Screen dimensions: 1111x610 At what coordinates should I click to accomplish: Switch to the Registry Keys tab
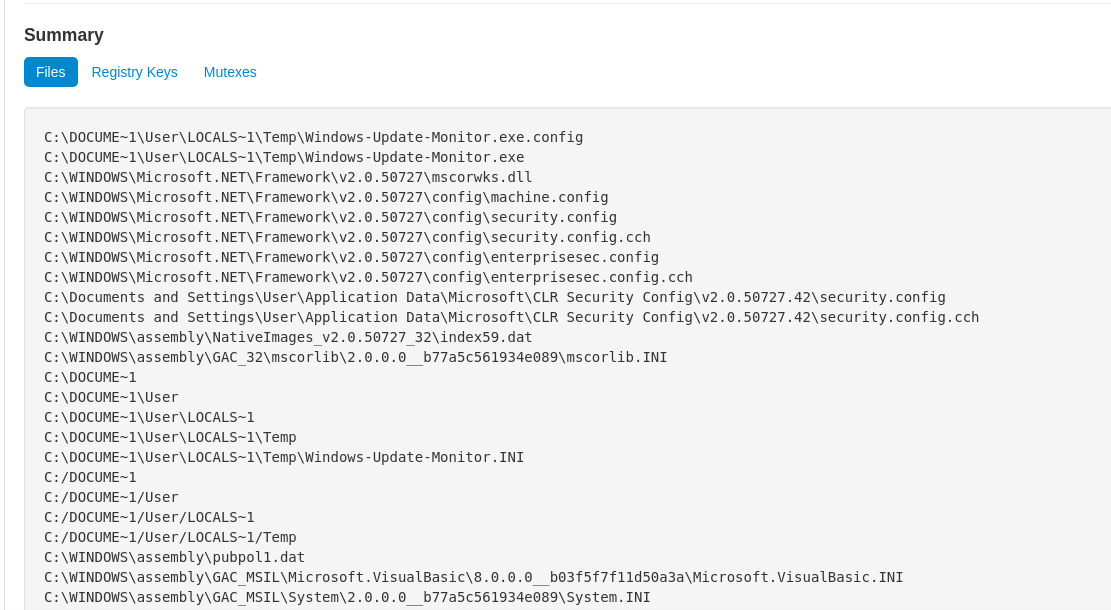135,72
